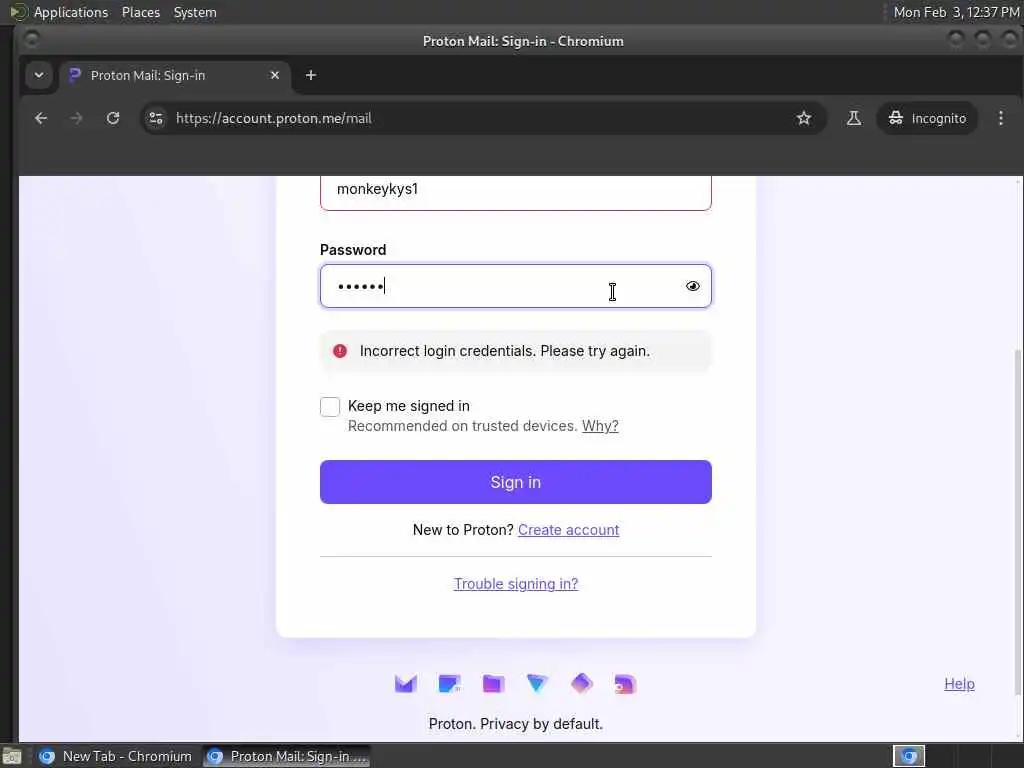Click the purple Sign in button
This screenshot has width=1024, height=768.
(515, 482)
